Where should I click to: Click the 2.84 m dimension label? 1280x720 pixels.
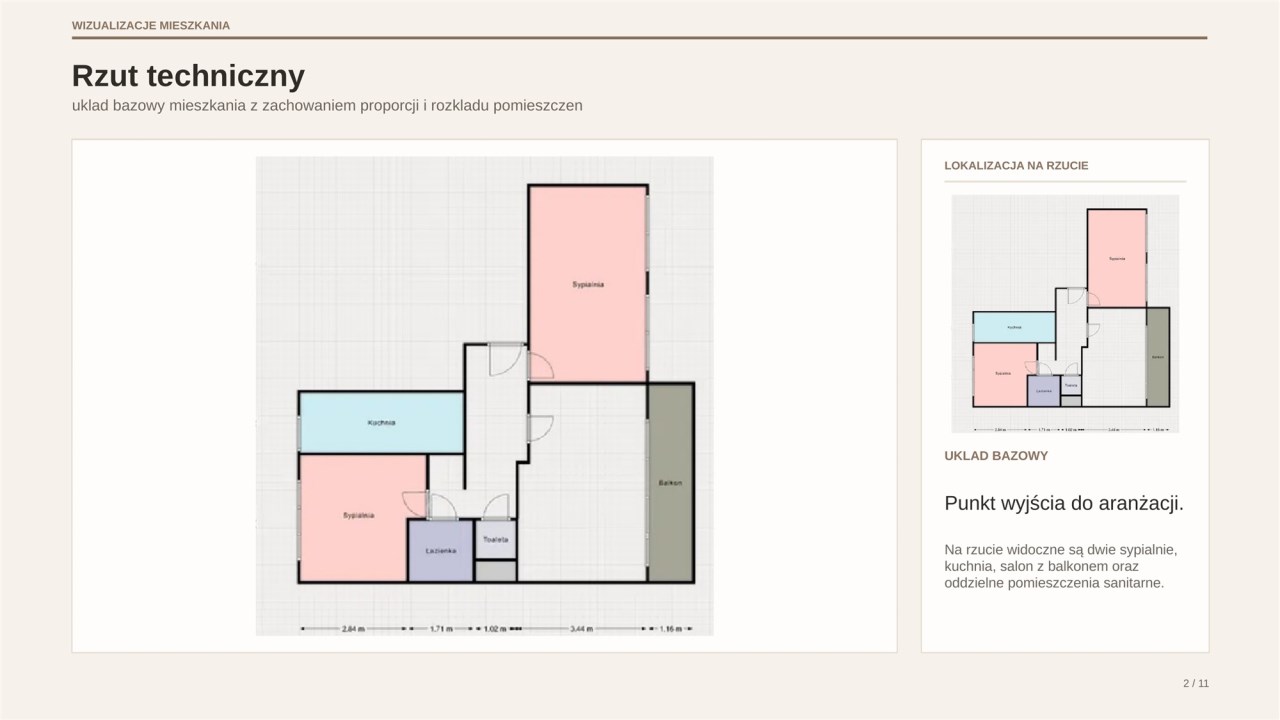click(x=353, y=629)
